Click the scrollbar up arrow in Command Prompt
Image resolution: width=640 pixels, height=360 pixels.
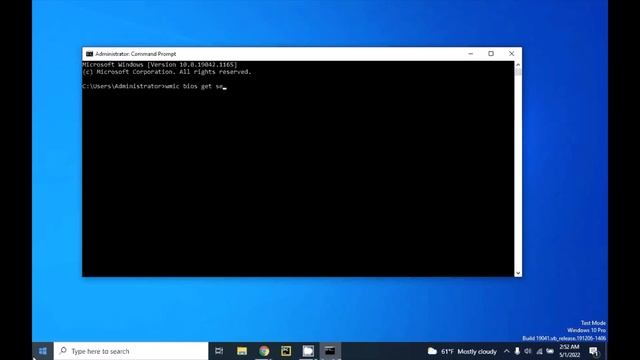click(x=518, y=64)
